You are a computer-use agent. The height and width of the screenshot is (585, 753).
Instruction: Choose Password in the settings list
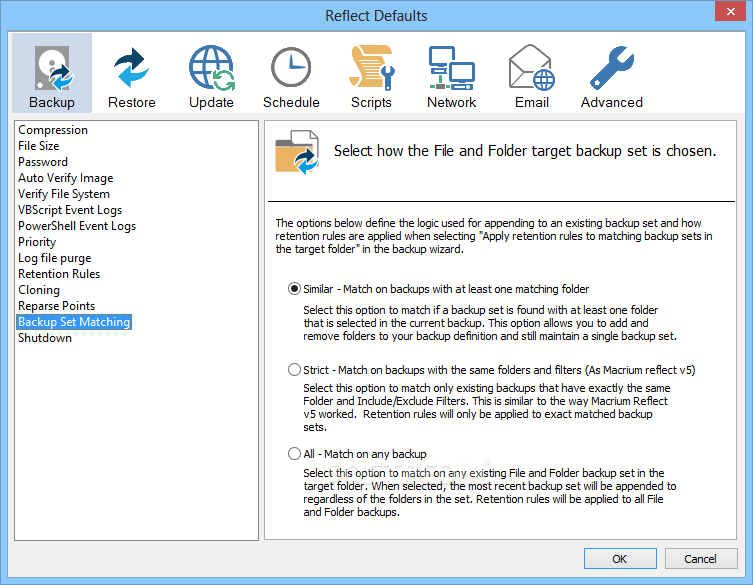[x=43, y=162]
